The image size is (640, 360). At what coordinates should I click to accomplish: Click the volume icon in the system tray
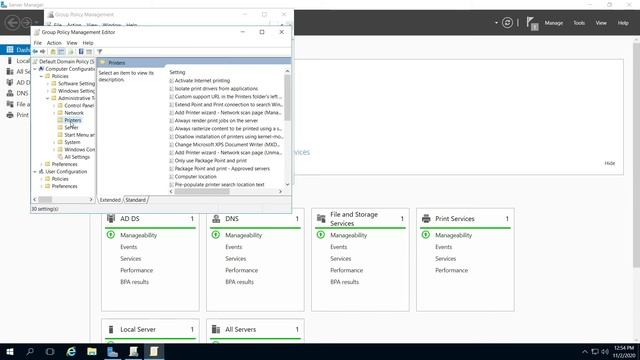tap(605, 351)
